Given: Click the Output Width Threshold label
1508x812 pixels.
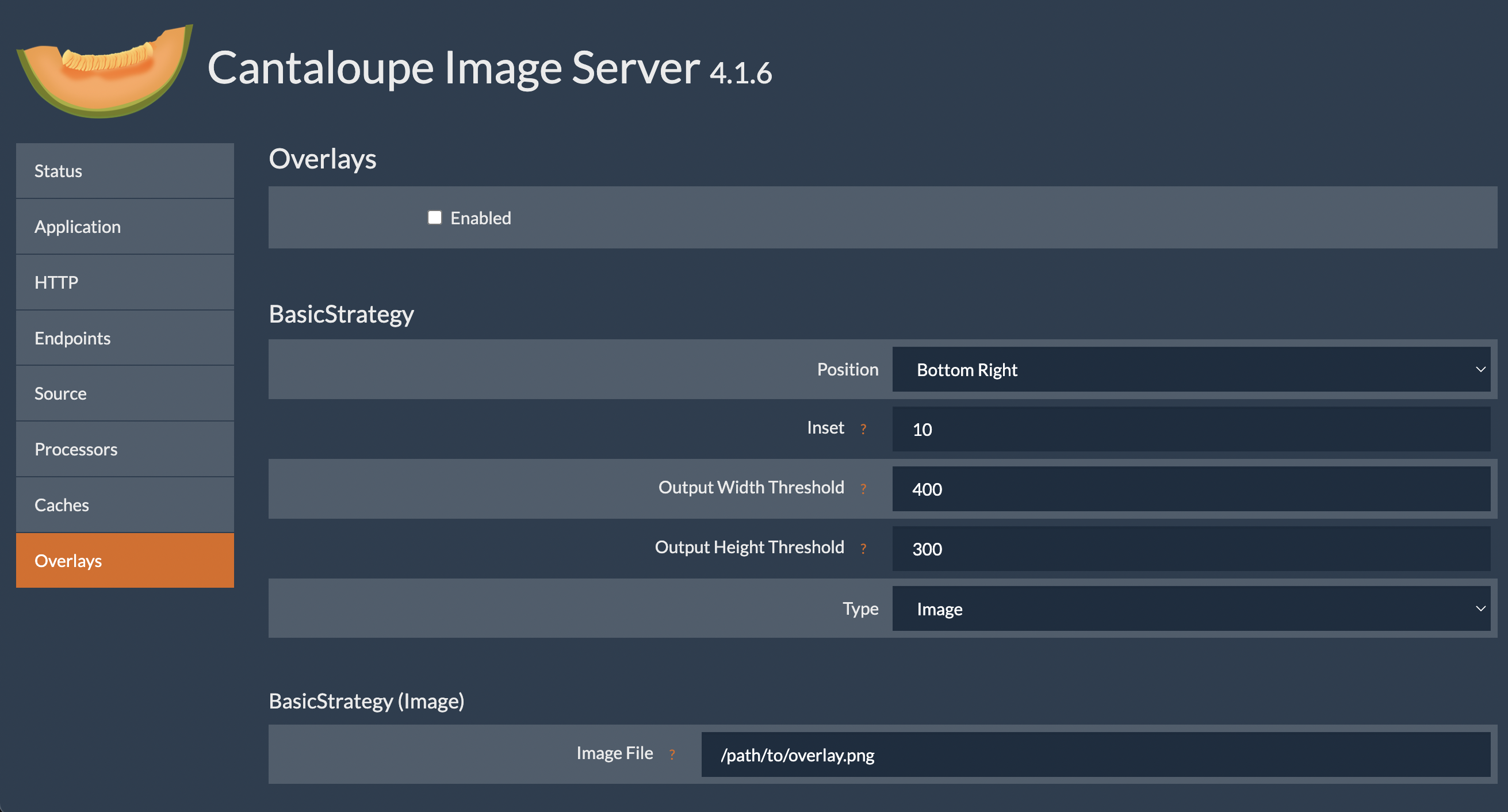Looking at the screenshot, I should point(751,488).
